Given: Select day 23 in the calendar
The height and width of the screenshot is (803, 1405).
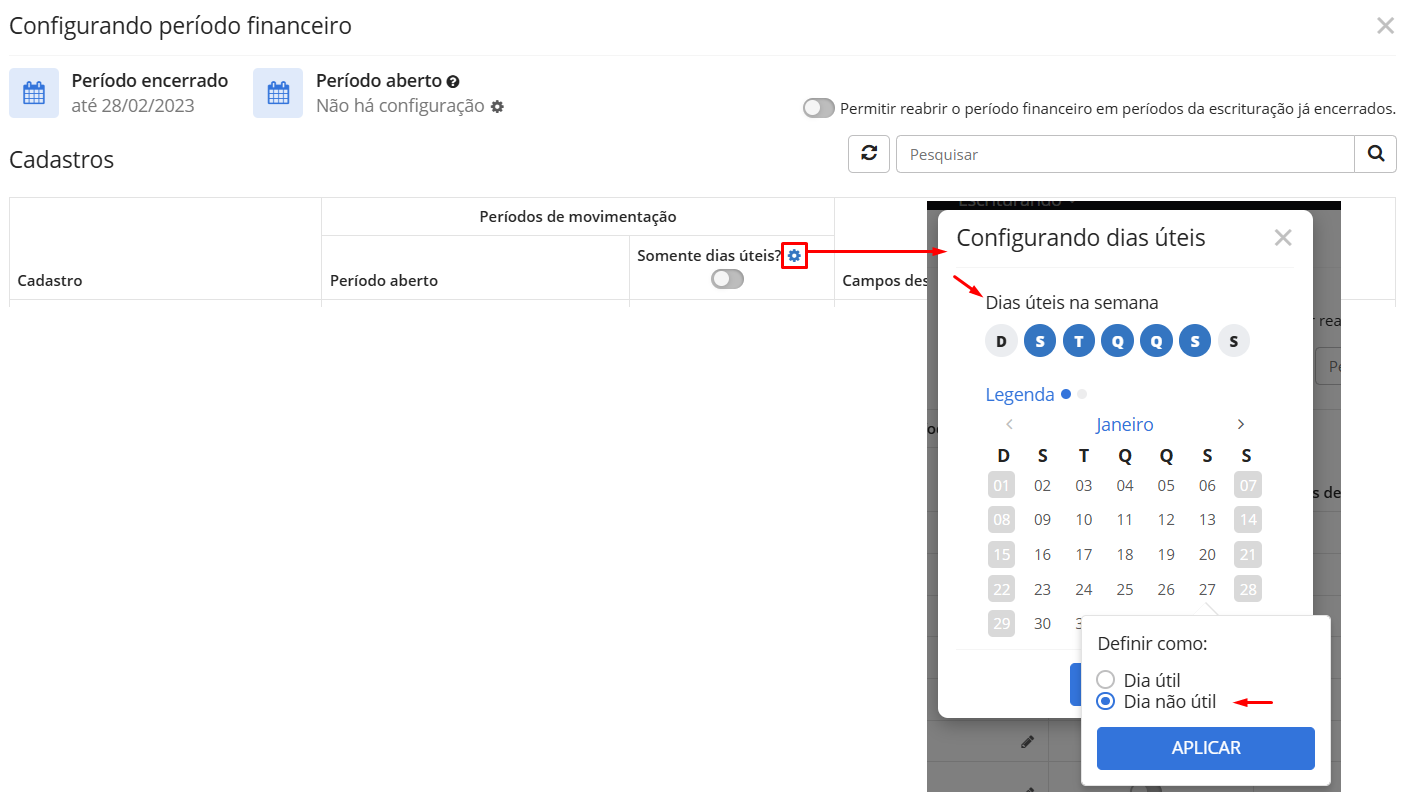Looking at the screenshot, I should point(1042,589).
